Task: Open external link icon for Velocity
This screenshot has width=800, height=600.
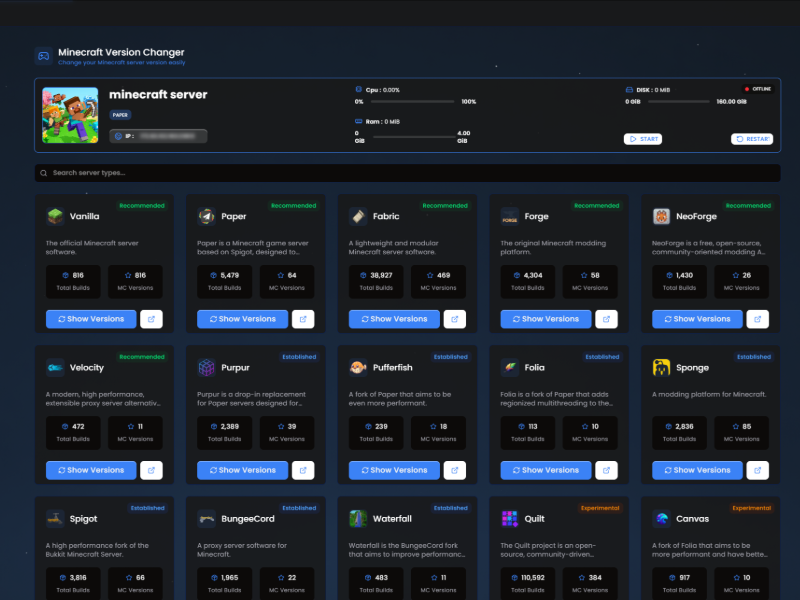Action: pyautogui.click(x=152, y=470)
